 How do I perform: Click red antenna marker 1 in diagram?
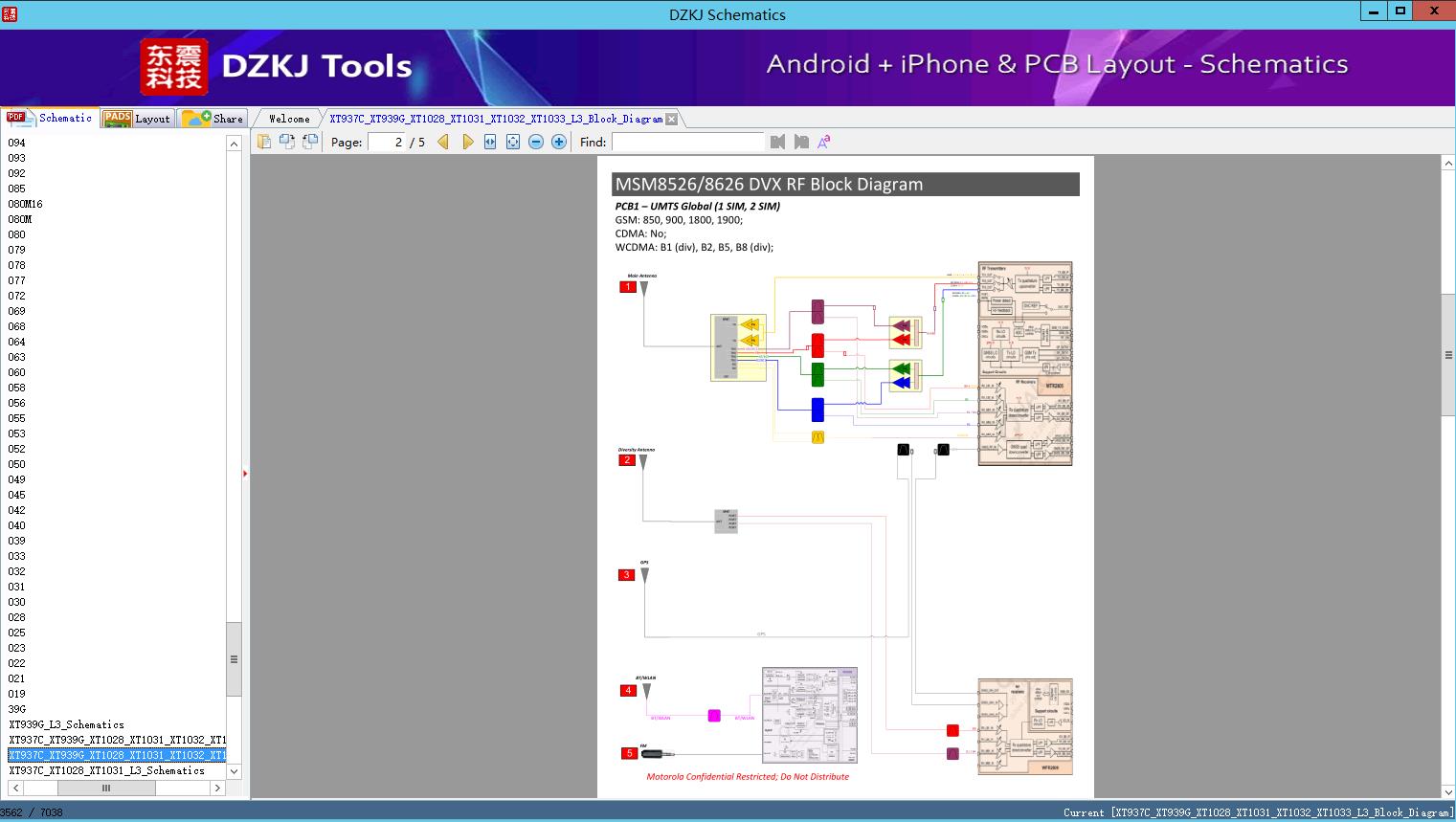click(628, 287)
